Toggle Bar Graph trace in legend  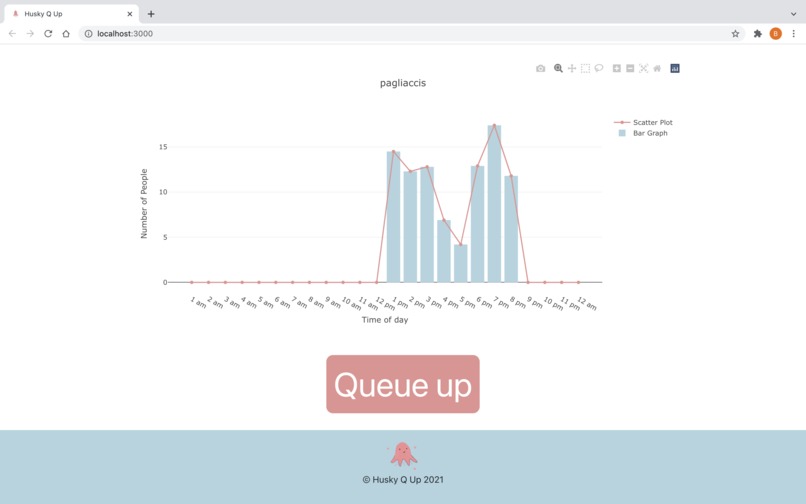[643, 133]
